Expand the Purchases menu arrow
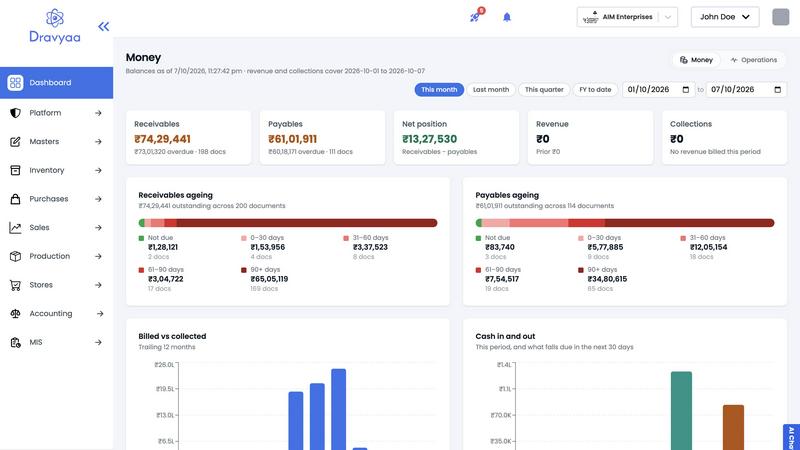The image size is (800, 450). (x=98, y=199)
